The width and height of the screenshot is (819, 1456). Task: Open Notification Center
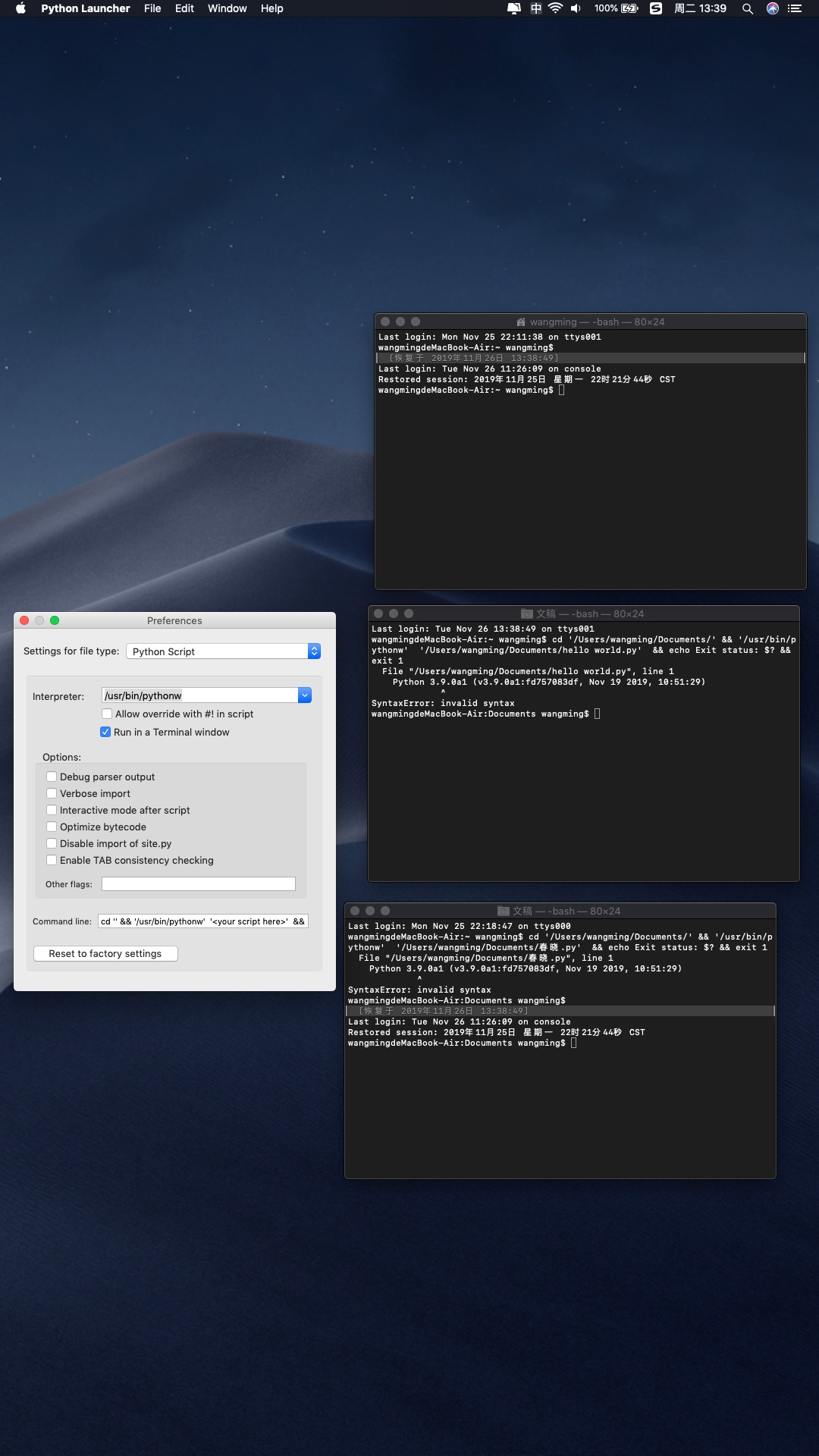[x=795, y=8]
